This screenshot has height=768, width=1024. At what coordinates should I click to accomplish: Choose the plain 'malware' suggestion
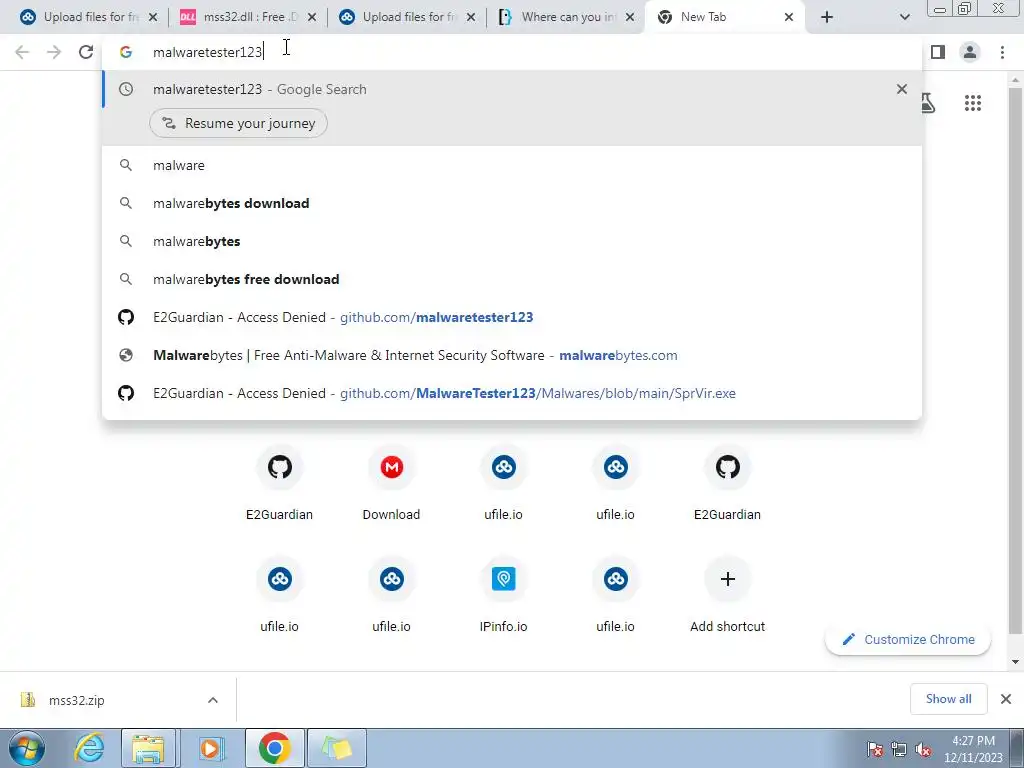pos(512,165)
